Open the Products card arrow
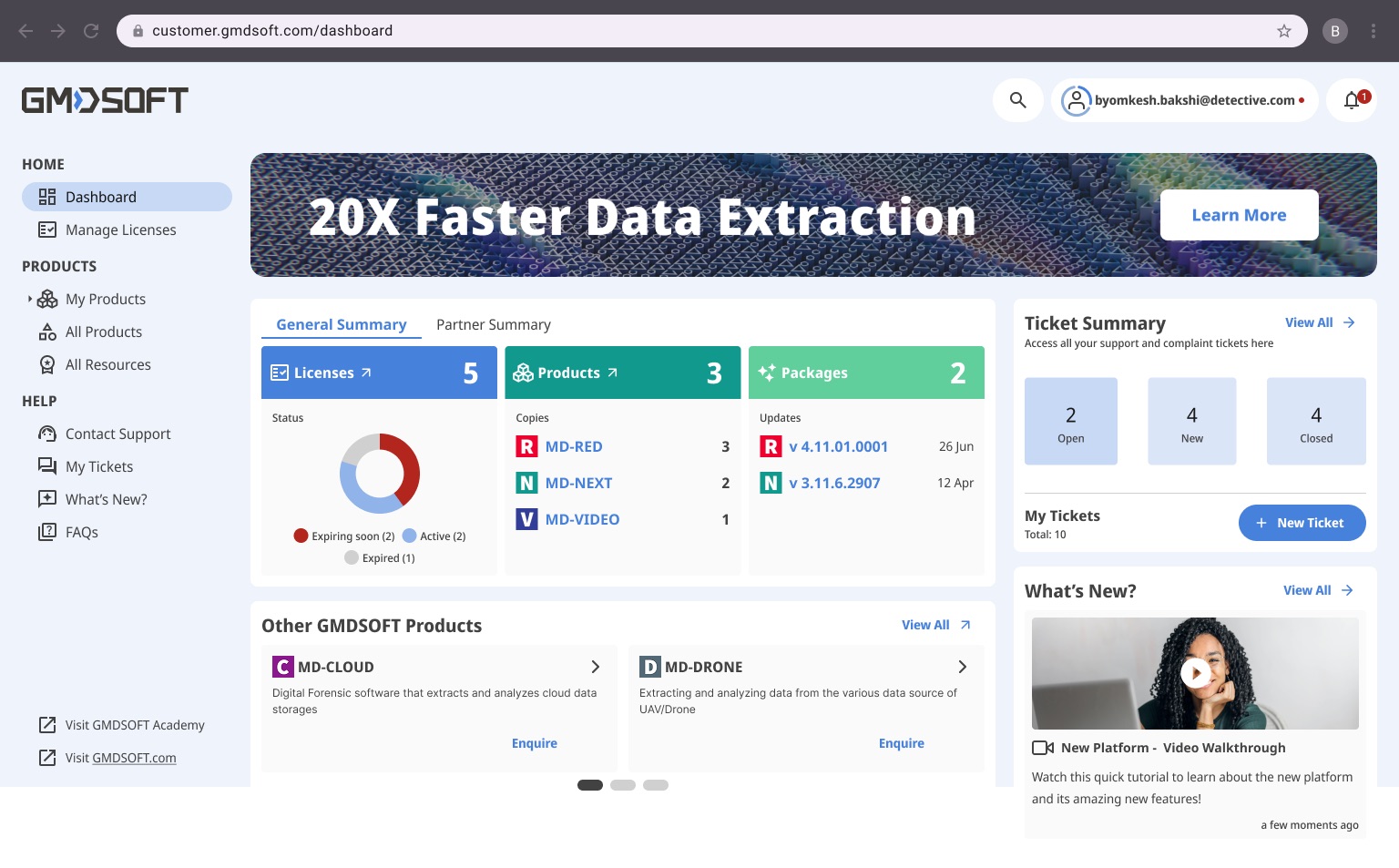 click(612, 373)
